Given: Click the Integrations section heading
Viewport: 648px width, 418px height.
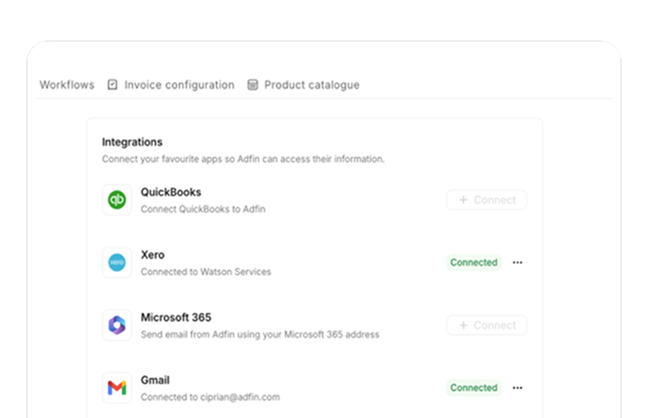Looking at the screenshot, I should [132, 142].
